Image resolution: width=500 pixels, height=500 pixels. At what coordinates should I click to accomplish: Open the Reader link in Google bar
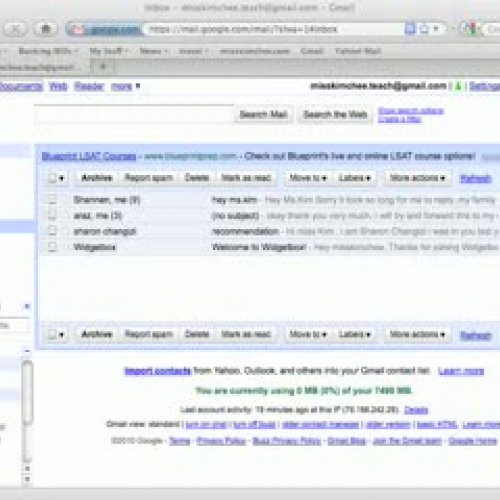pyautogui.click(x=89, y=86)
